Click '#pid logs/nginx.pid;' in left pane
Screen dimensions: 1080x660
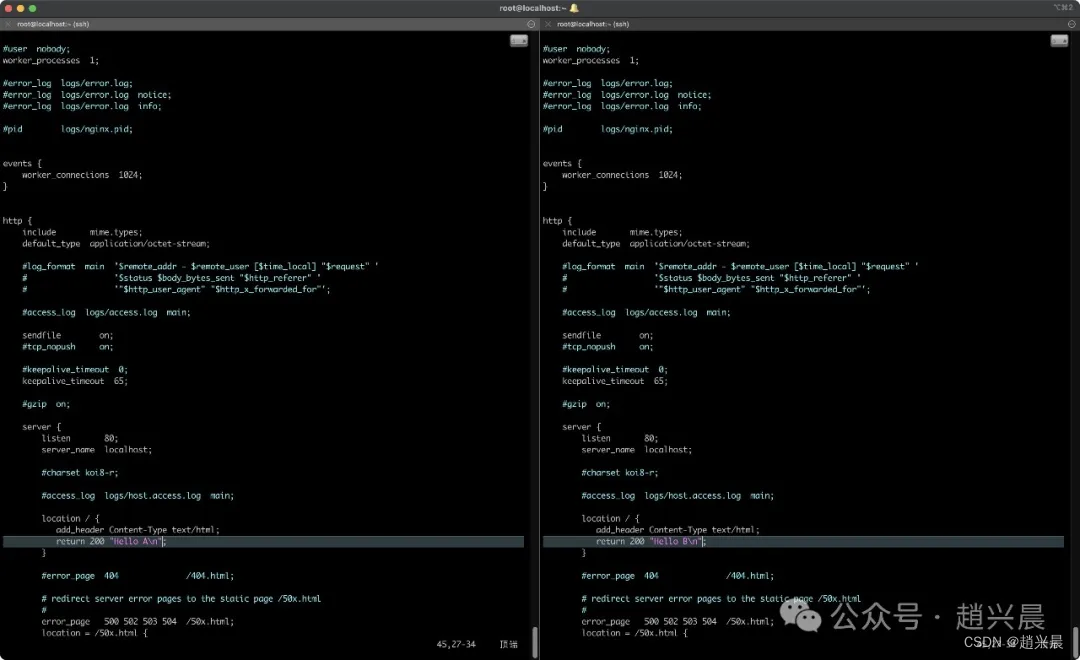[68, 129]
